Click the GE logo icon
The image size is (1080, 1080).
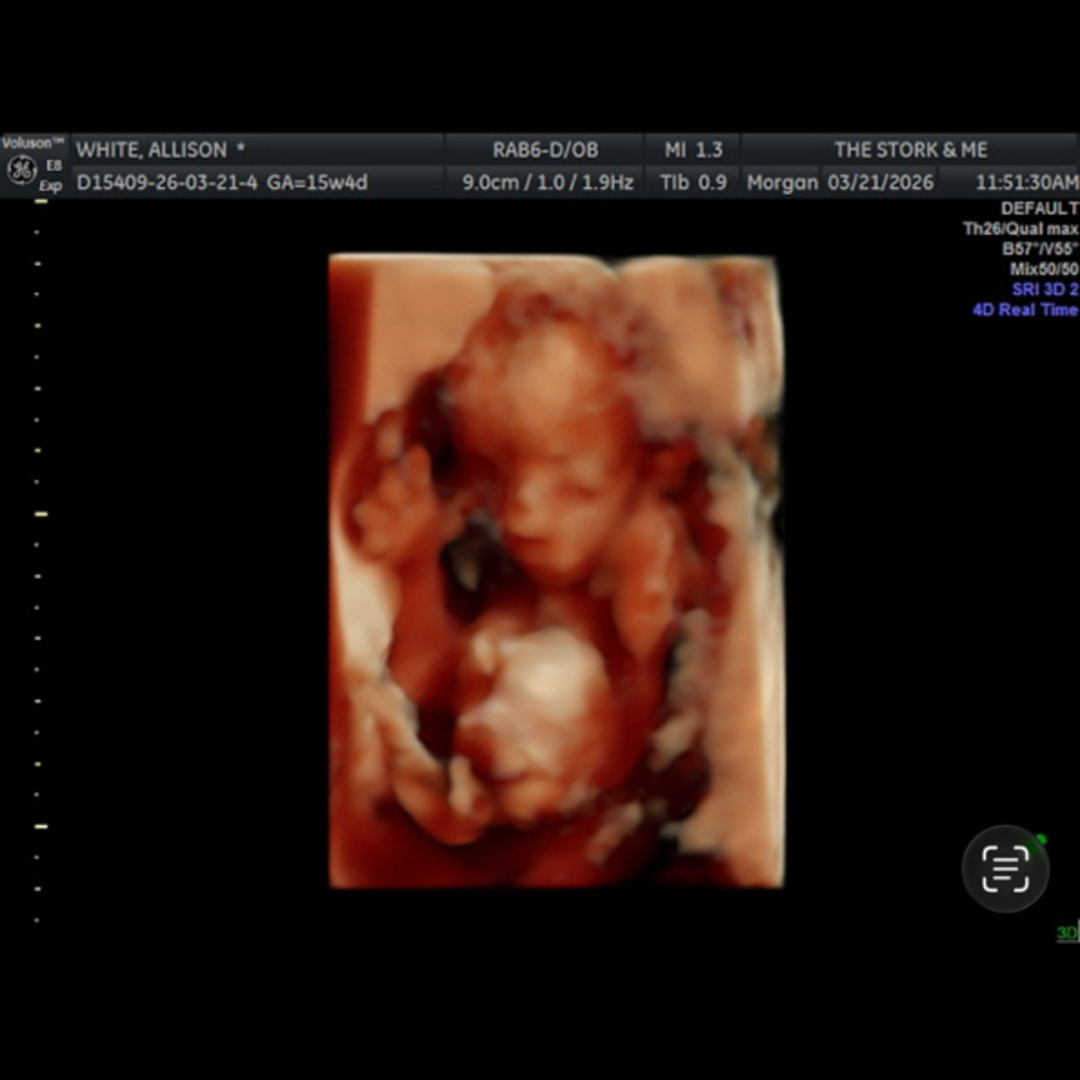(21, 171)
